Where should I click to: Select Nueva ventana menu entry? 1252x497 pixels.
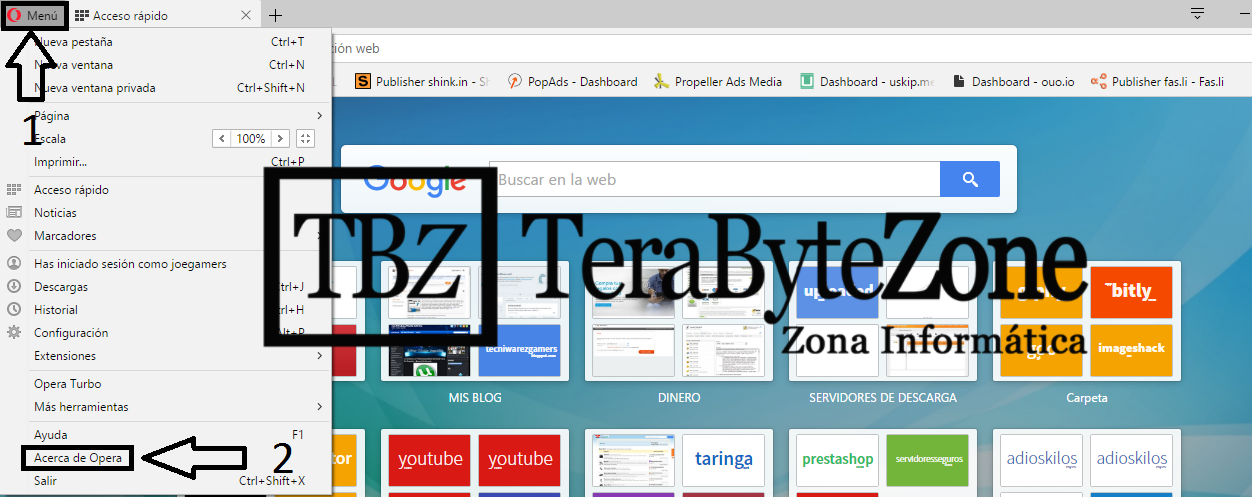coord(167,65)
